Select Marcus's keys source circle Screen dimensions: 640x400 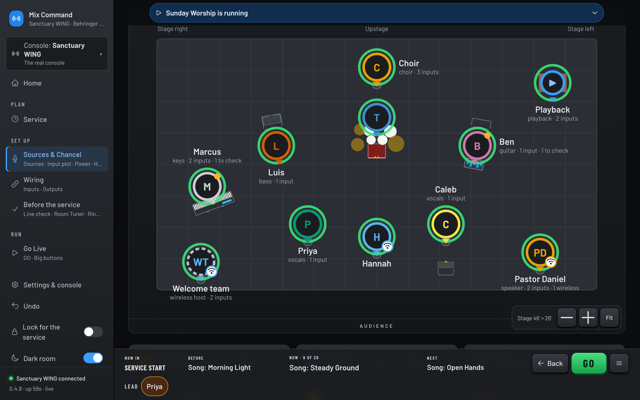(x=207, y=187)
